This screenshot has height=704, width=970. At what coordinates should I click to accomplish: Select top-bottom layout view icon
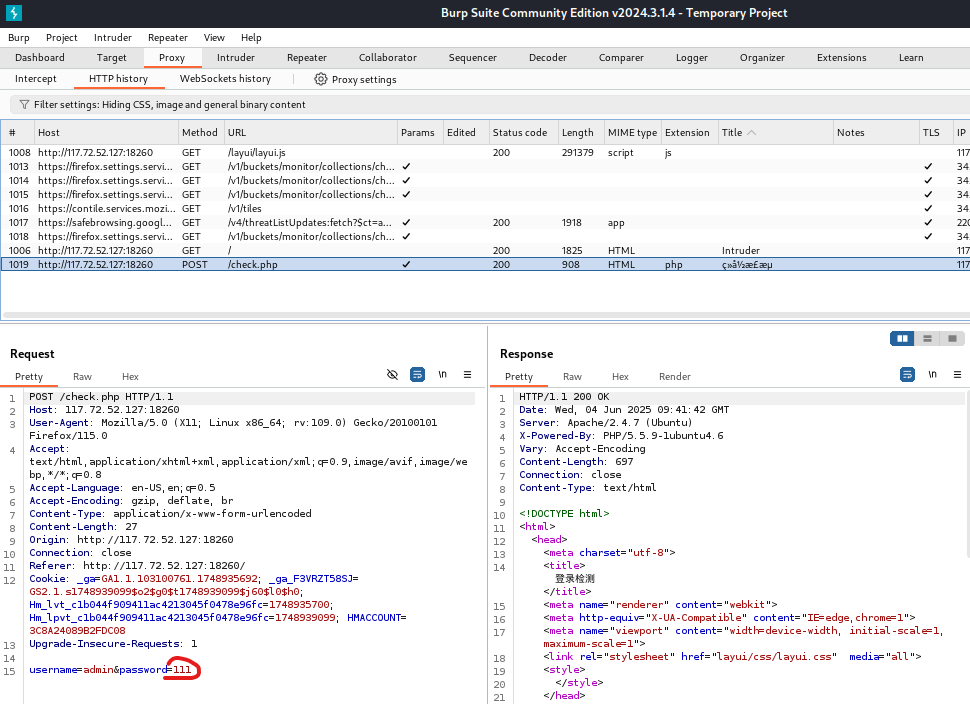tap(927, 338)
